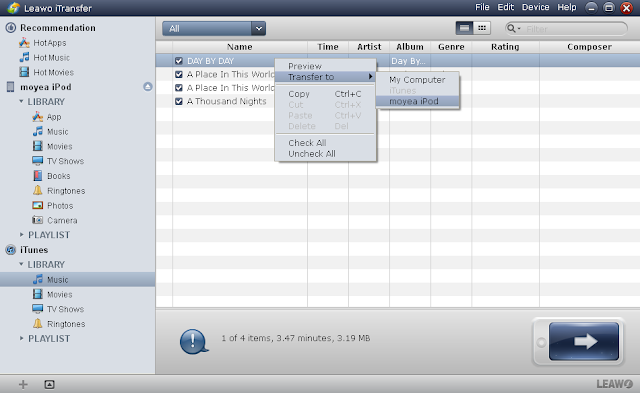Open TV Shows under moyea iPod library
Image resolution: width=640 pixels, height=393 pixels.
(65, 161)
